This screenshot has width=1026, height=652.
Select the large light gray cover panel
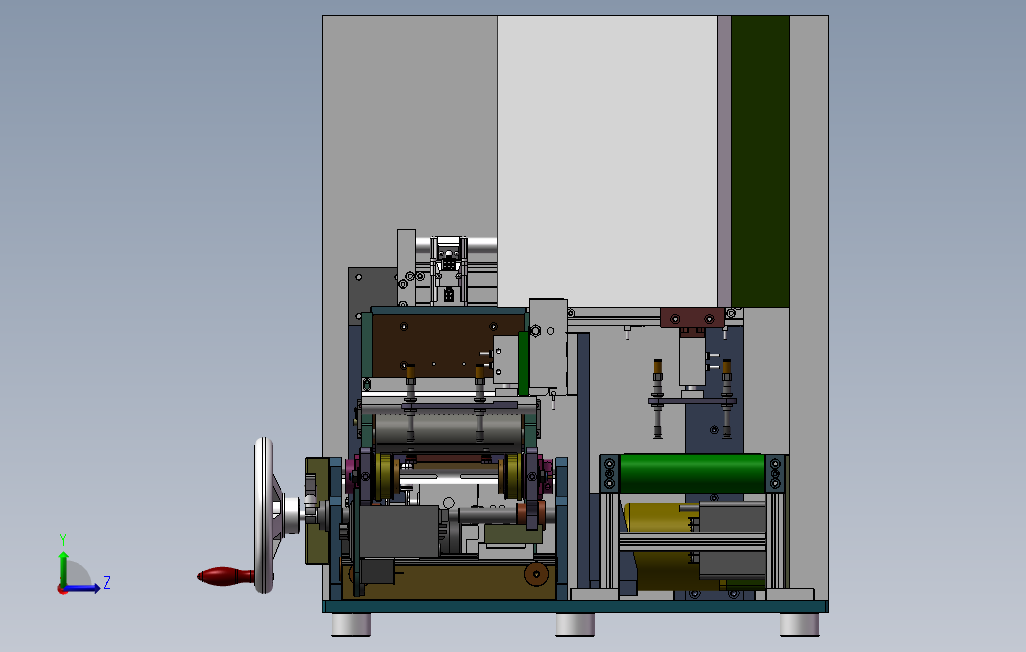(607, 162)
